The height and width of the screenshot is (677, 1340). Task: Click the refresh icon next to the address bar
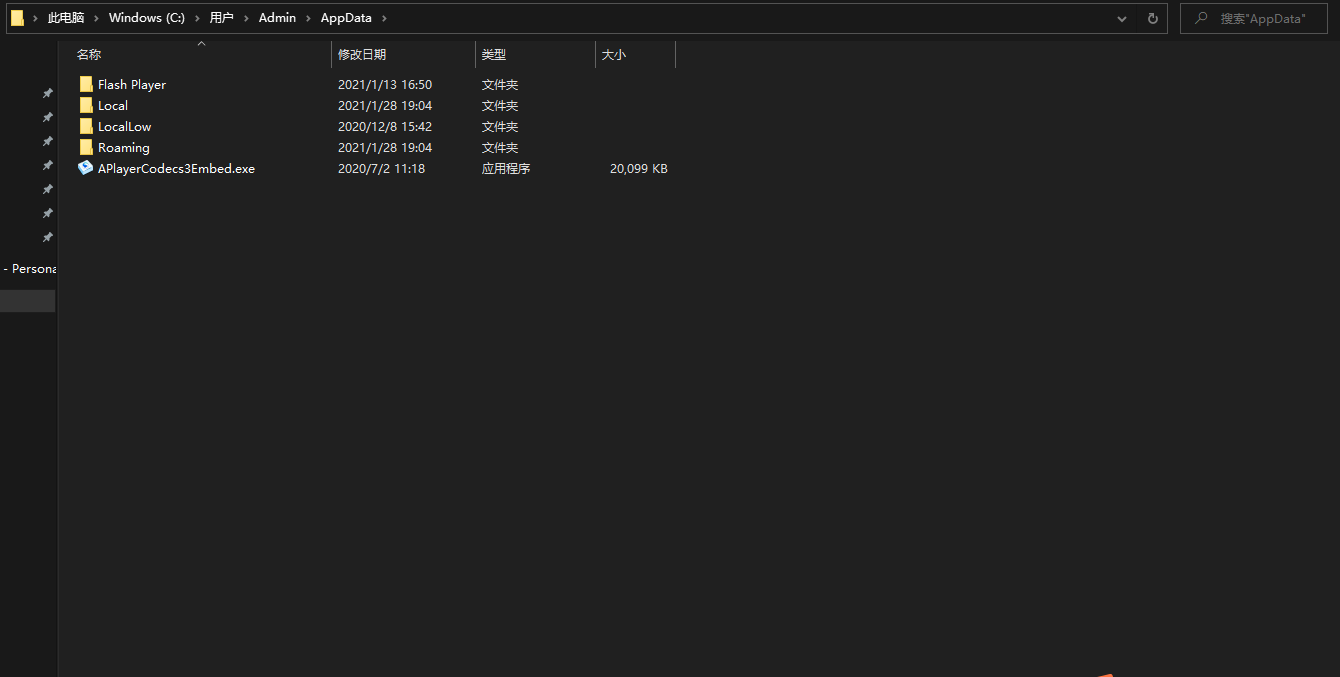coord(1151,18)
